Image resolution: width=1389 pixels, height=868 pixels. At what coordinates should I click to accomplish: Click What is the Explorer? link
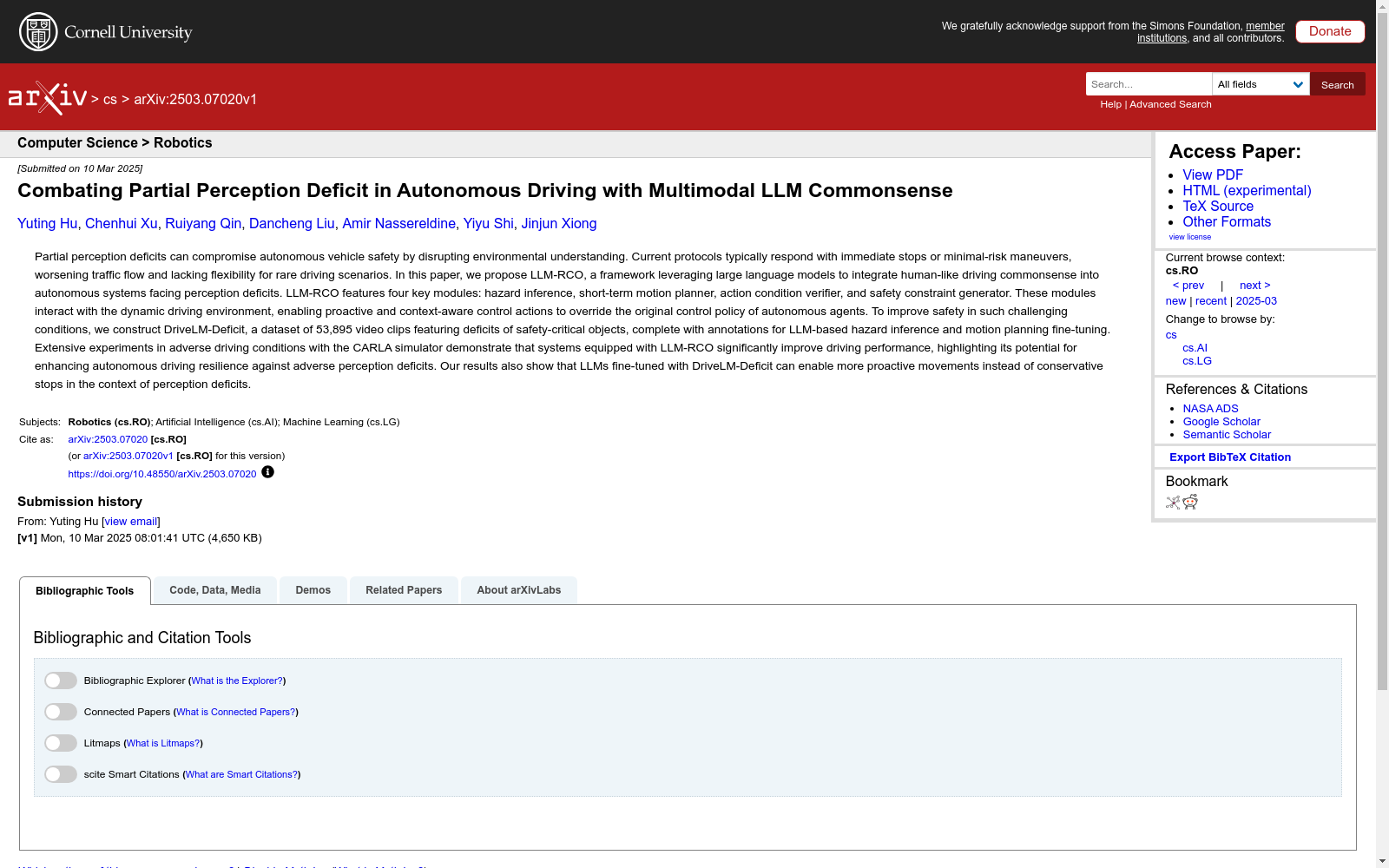(x=237, y=681)
